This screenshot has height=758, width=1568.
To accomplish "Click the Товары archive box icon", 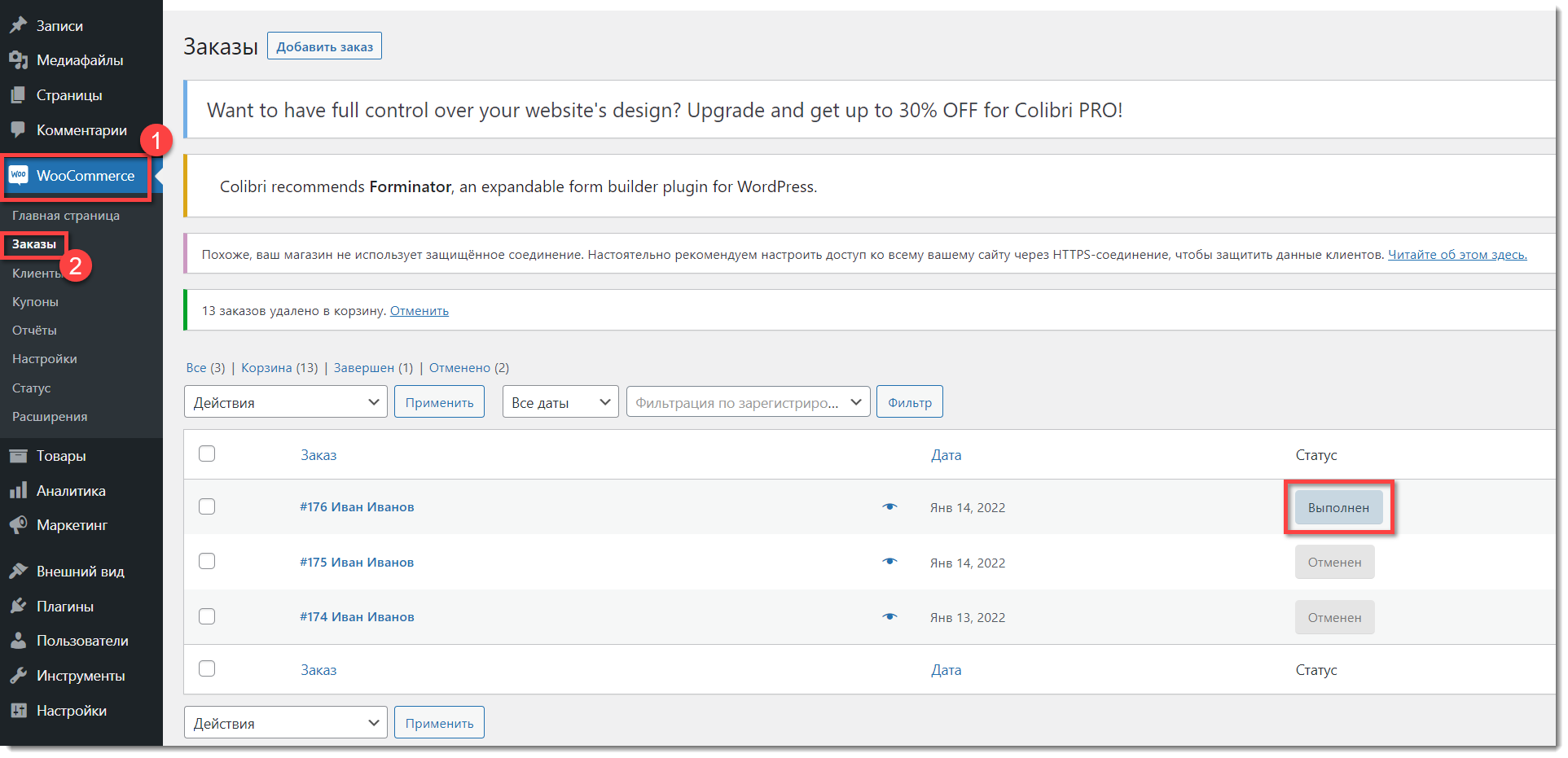I will [x=18, y=456].
